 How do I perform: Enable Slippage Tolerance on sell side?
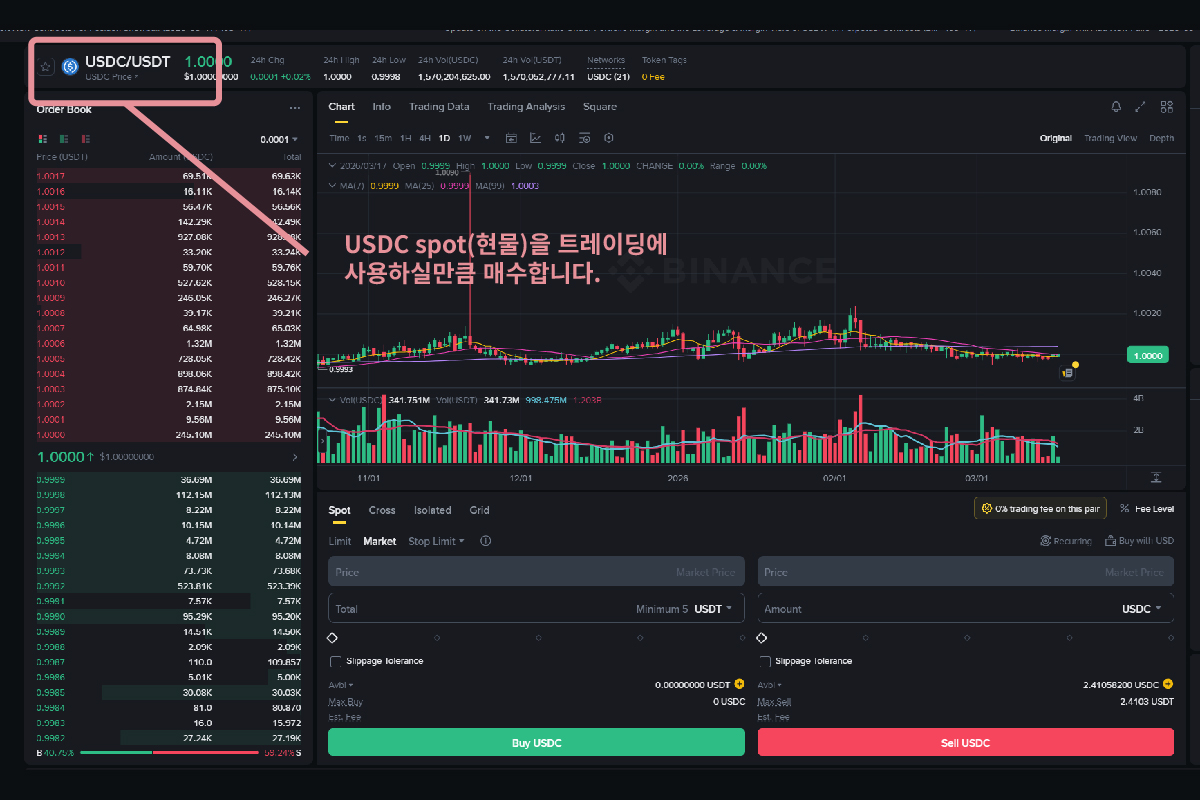[x=765, y=661]
